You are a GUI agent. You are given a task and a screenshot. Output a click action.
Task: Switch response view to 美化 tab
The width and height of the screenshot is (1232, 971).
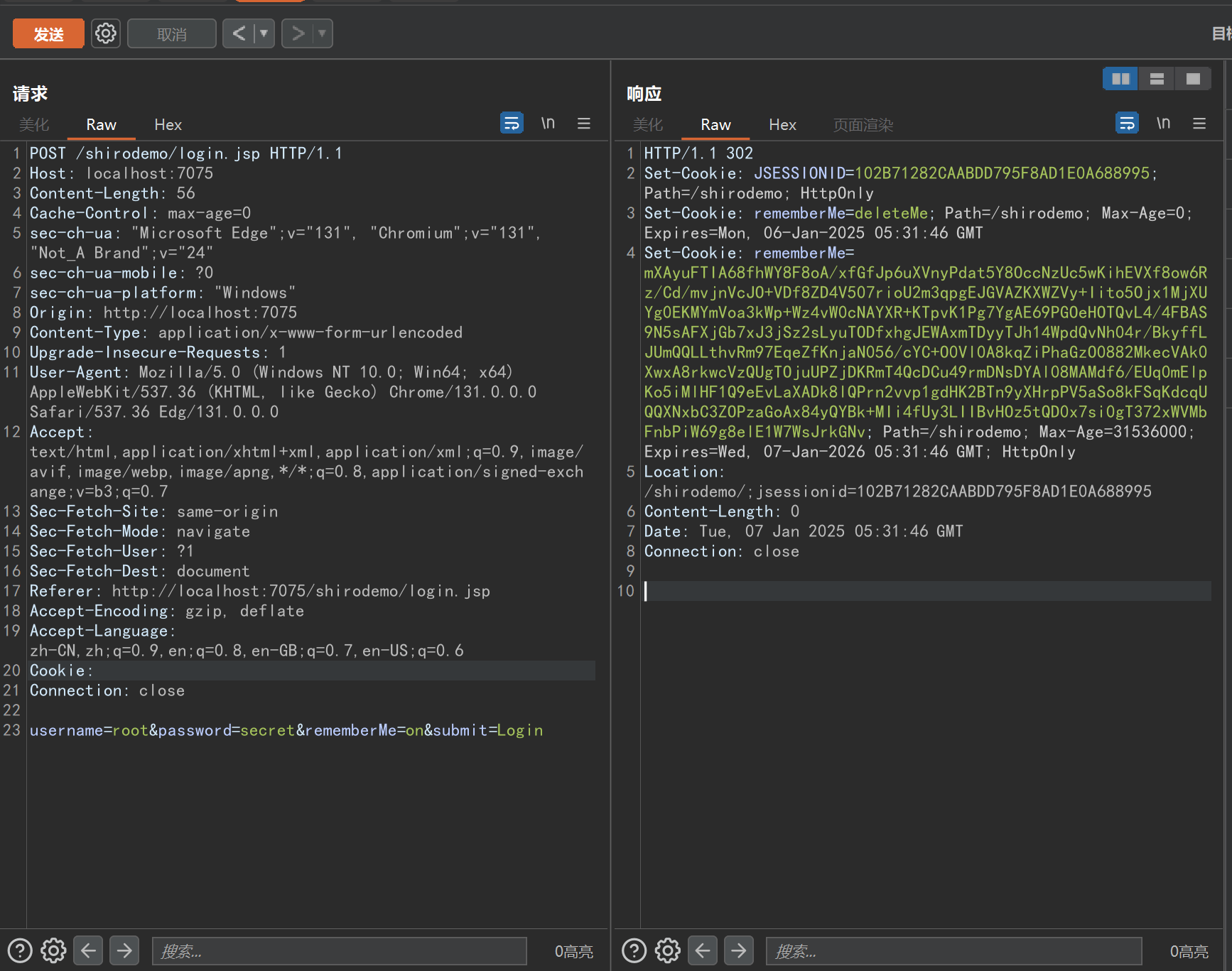point(647,124)
